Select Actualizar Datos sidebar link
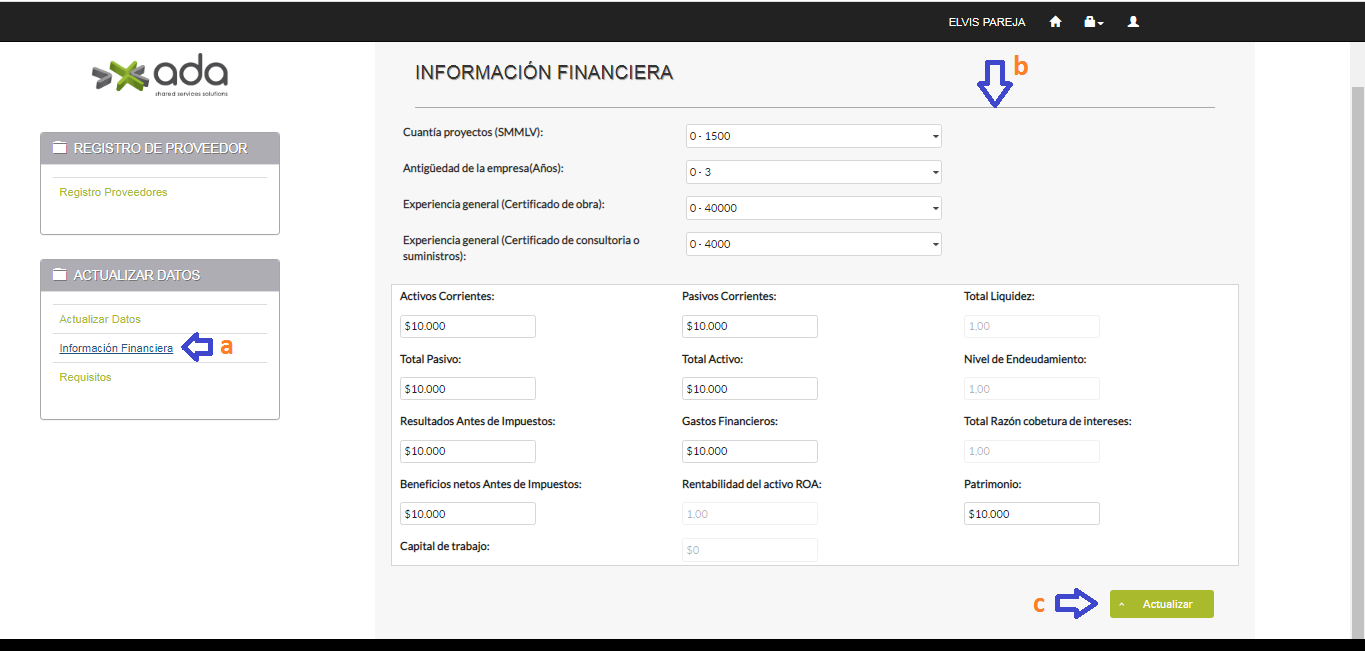Viewport: 1365px width, 651px height. pyautogui.click(x=100, y=319)
